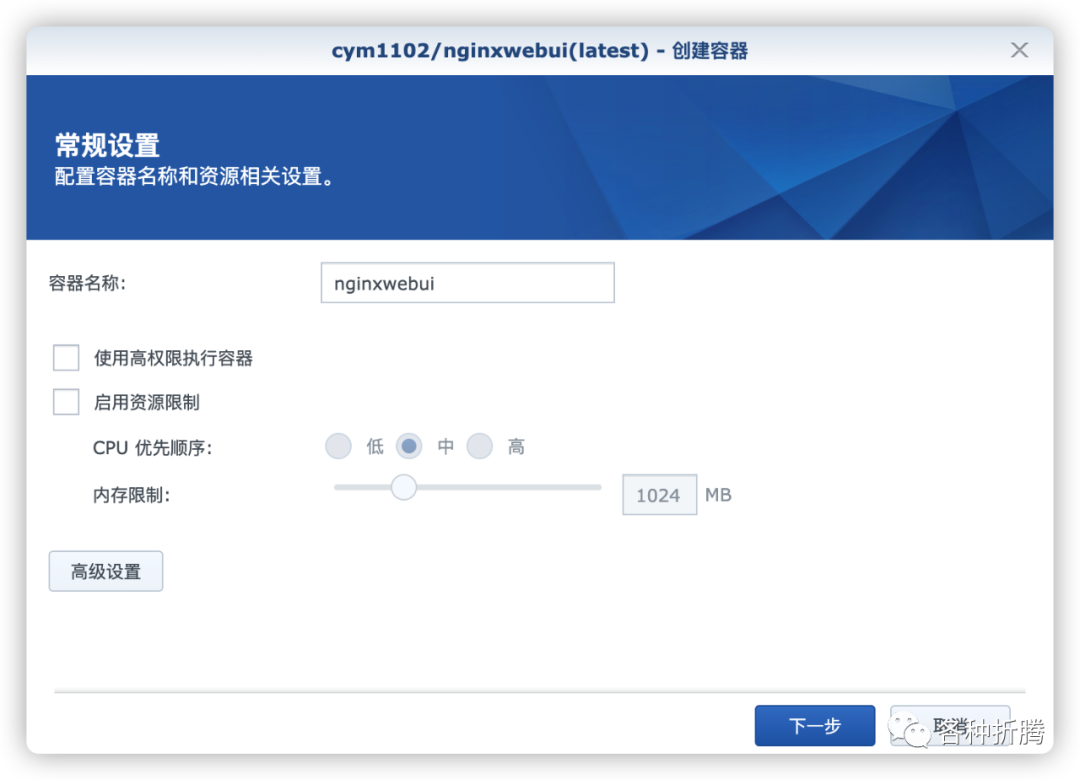Viewport: 1080px width, 780px height.
Task: Click the 高 label next to radio
Action: [x=516, y=447]
